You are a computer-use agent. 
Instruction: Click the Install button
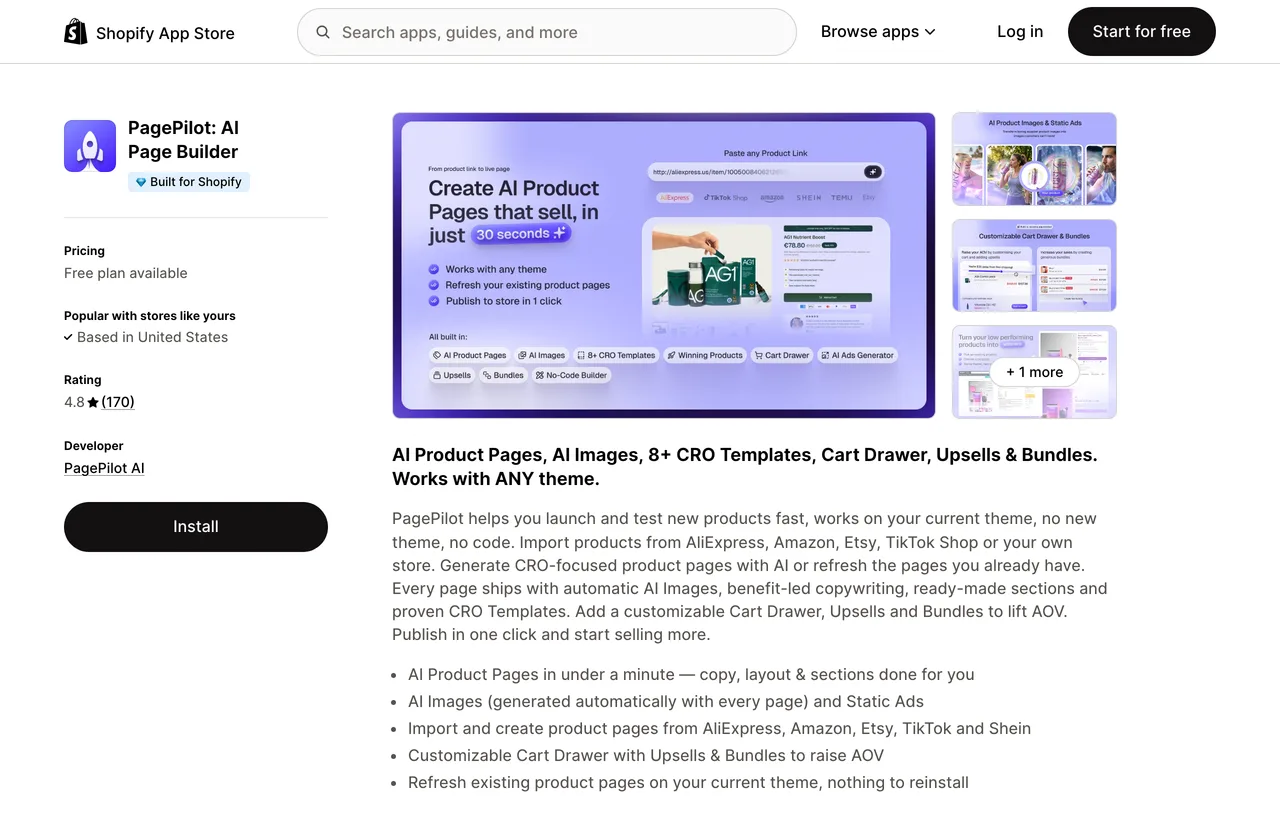(196, 527)
